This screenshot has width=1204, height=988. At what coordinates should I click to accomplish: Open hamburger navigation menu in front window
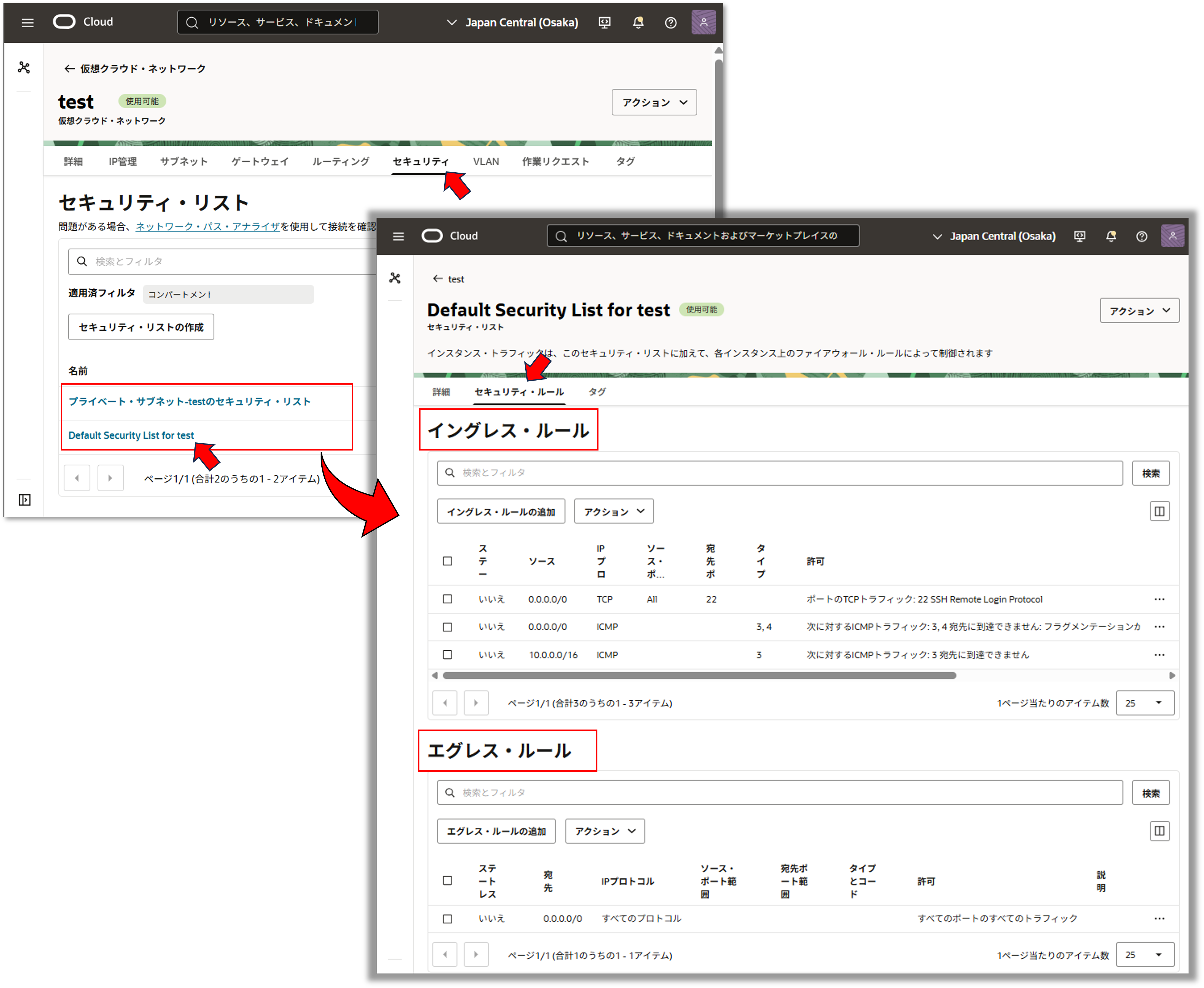tap(398, 236)
